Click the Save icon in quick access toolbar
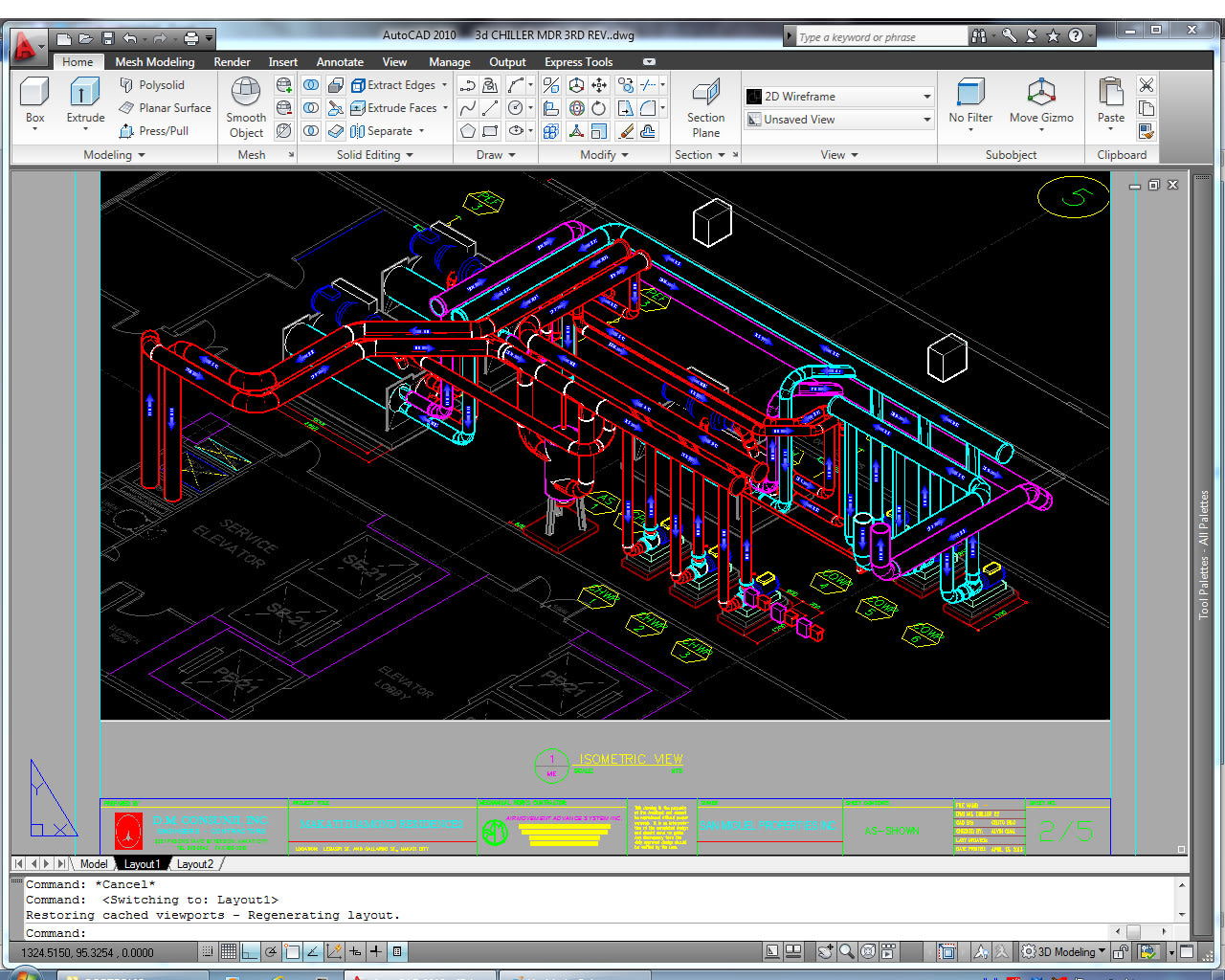This screenshot has width=1225, height=980. pos(107,38)
